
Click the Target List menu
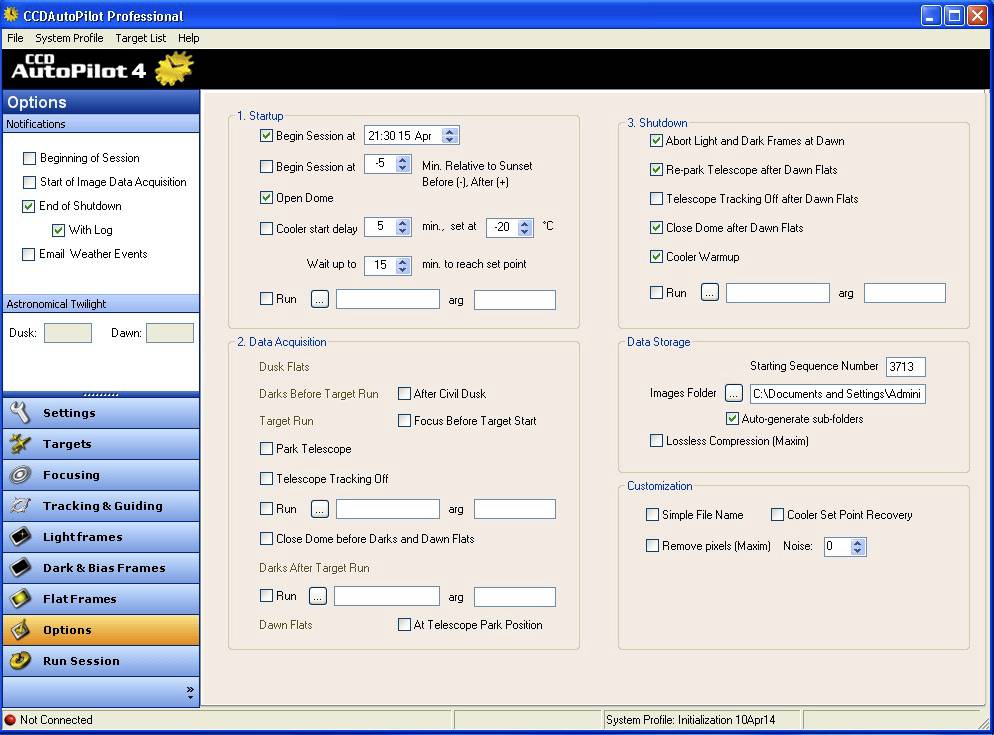[x=140, y=38]
